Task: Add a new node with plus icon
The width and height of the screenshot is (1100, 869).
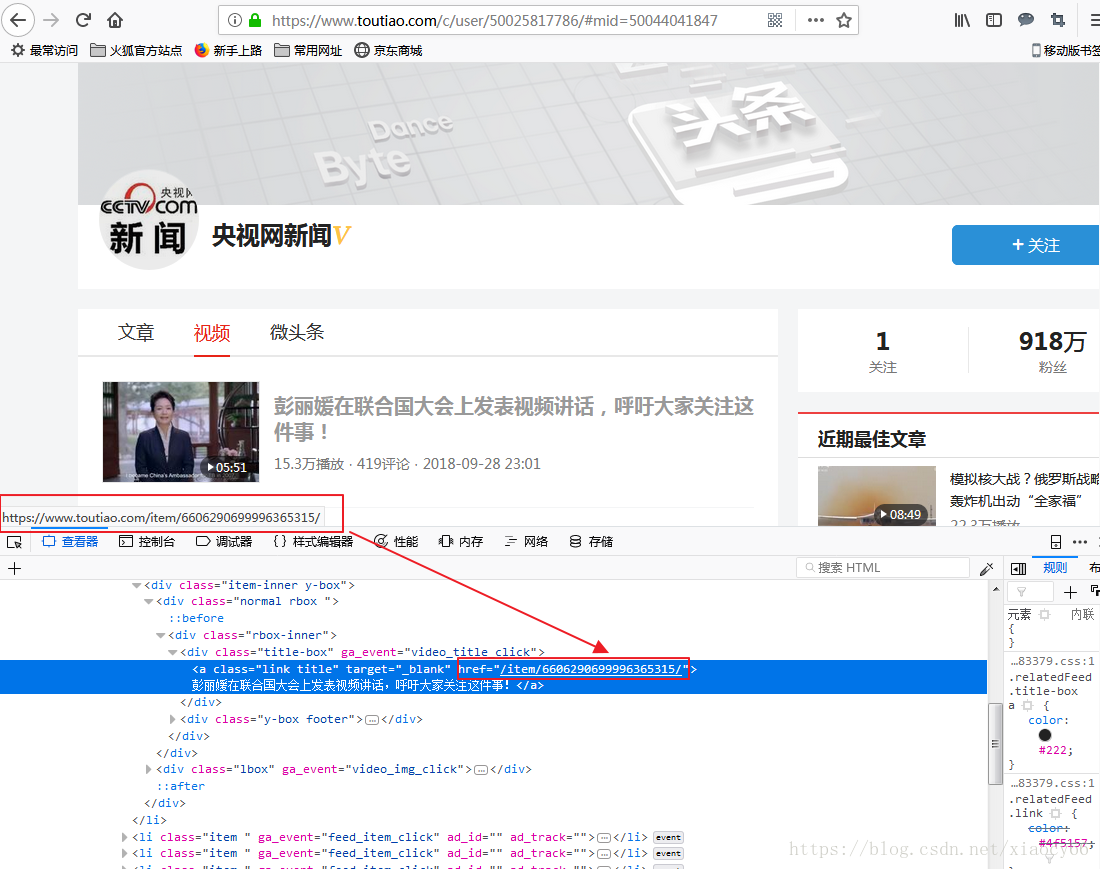Action: (x=15, y=568)
